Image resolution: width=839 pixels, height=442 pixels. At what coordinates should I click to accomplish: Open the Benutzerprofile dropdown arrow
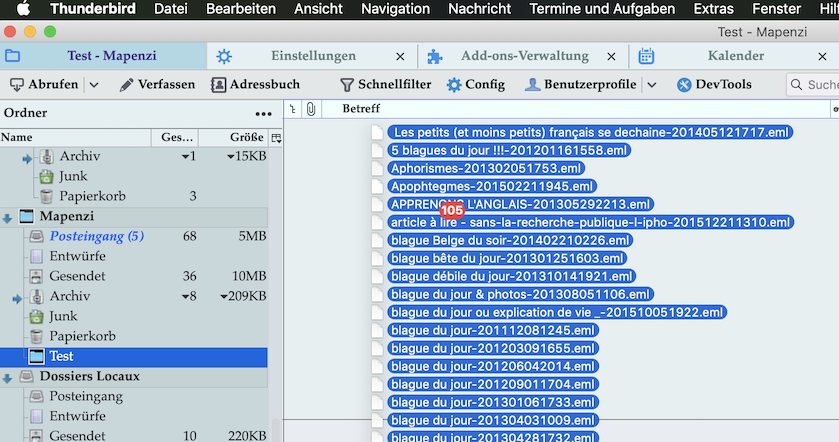(x=652, y=85)
